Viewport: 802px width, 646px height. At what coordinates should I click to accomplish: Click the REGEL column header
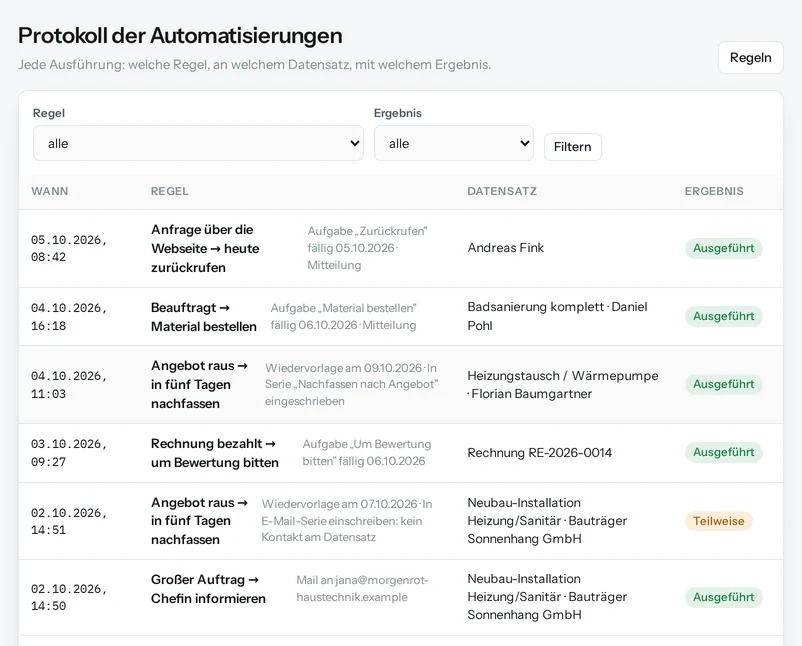170,191
